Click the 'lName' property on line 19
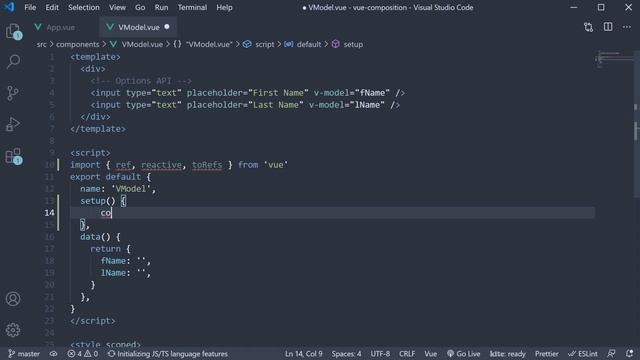 coord(113,273)
